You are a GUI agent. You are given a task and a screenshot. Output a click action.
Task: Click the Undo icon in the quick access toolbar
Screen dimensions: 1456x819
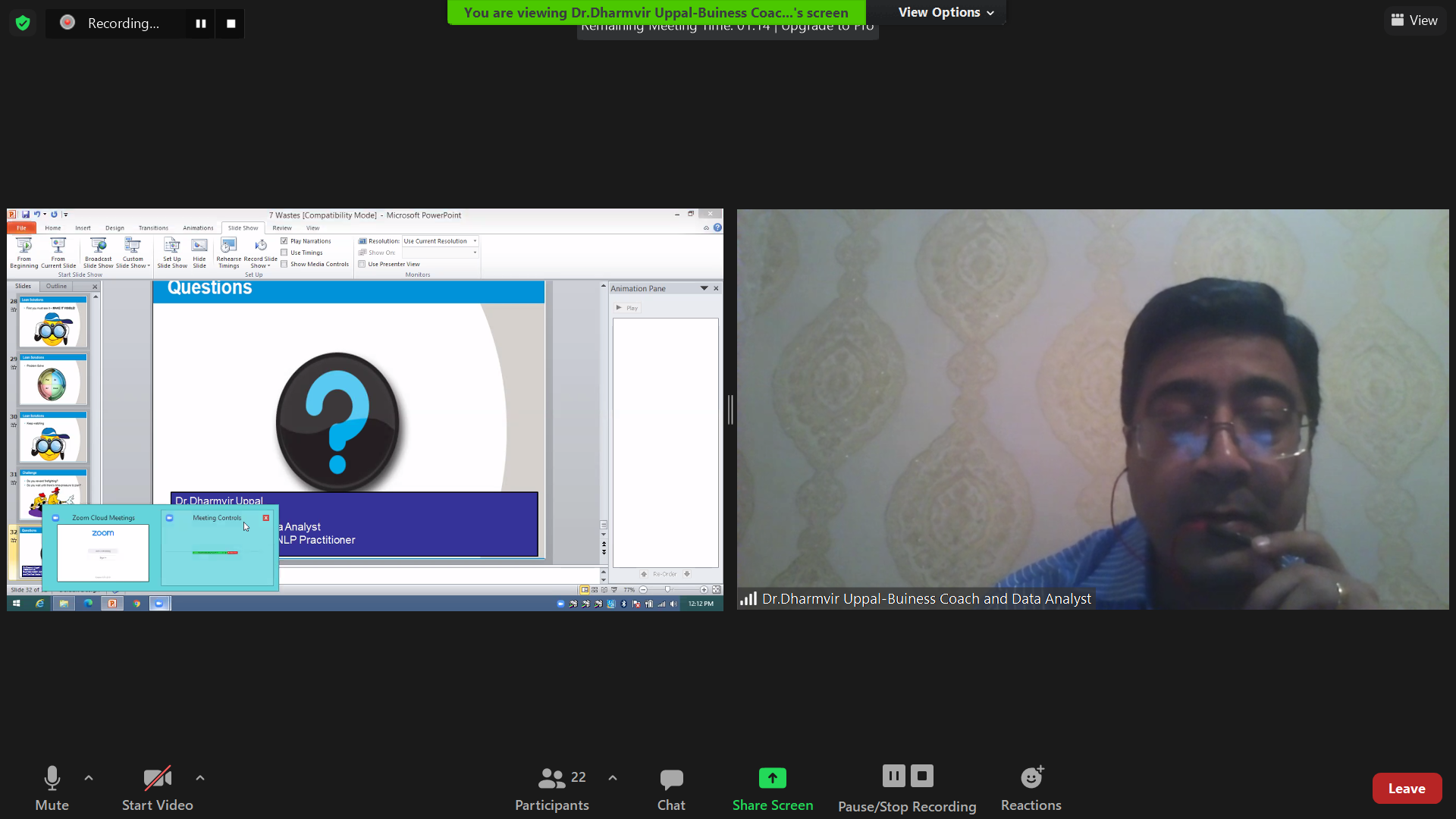tap(36, 215)
